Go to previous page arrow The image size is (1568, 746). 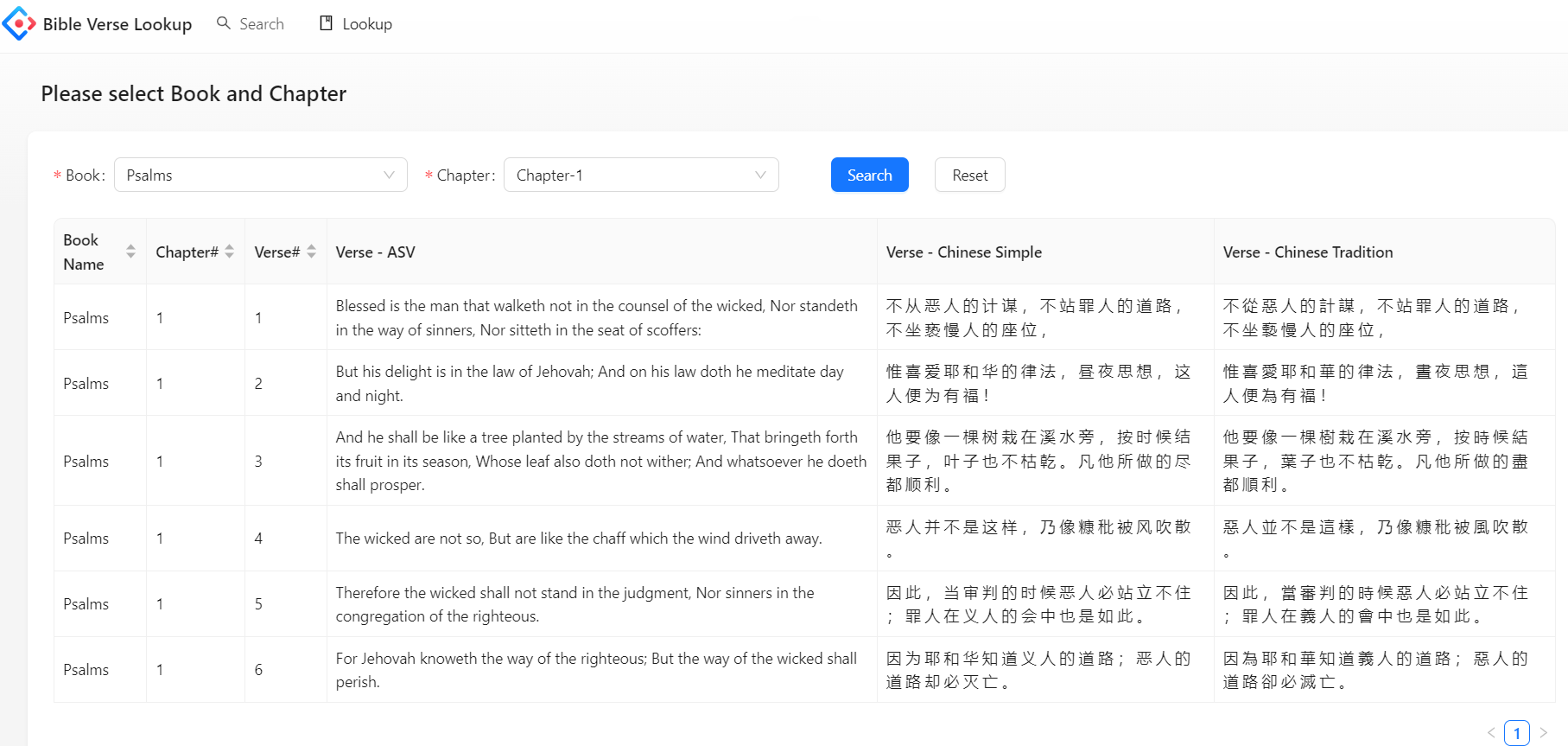[x=1490, y=732]
